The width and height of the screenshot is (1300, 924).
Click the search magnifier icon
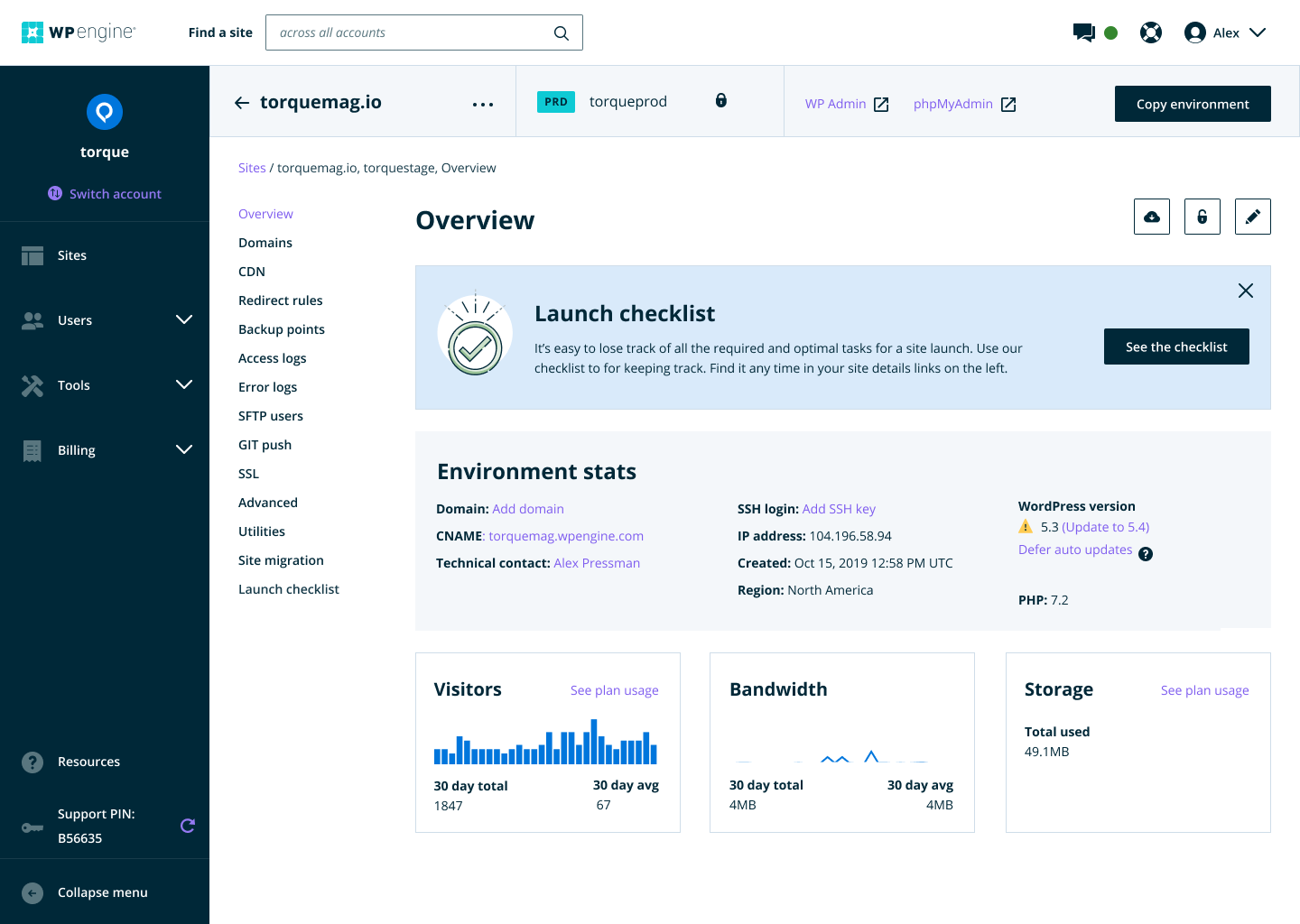click(562, 33)
